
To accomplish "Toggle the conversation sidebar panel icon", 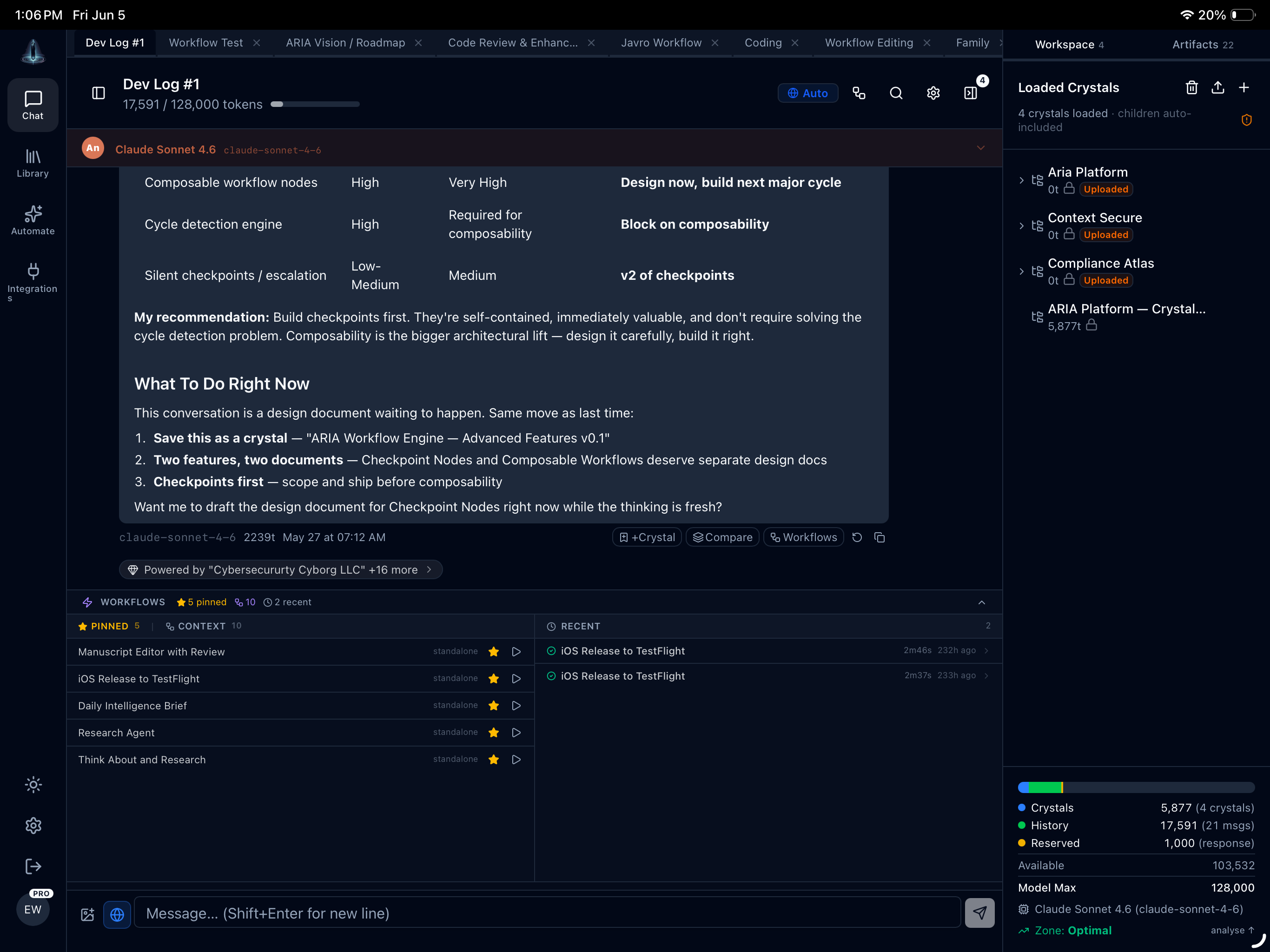I will coord(98,93).
